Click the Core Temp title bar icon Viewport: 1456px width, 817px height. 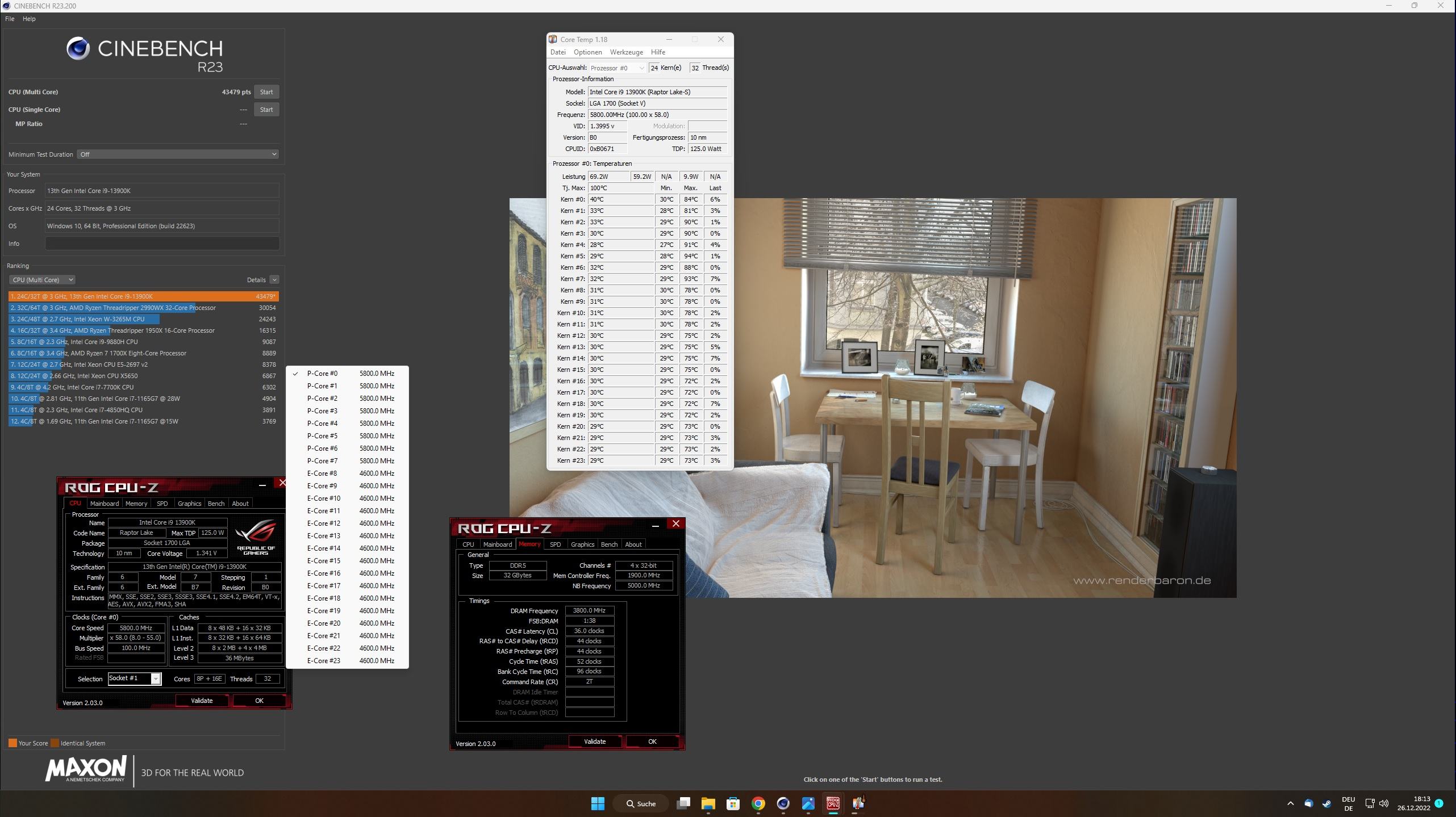[x=552, y=39]
